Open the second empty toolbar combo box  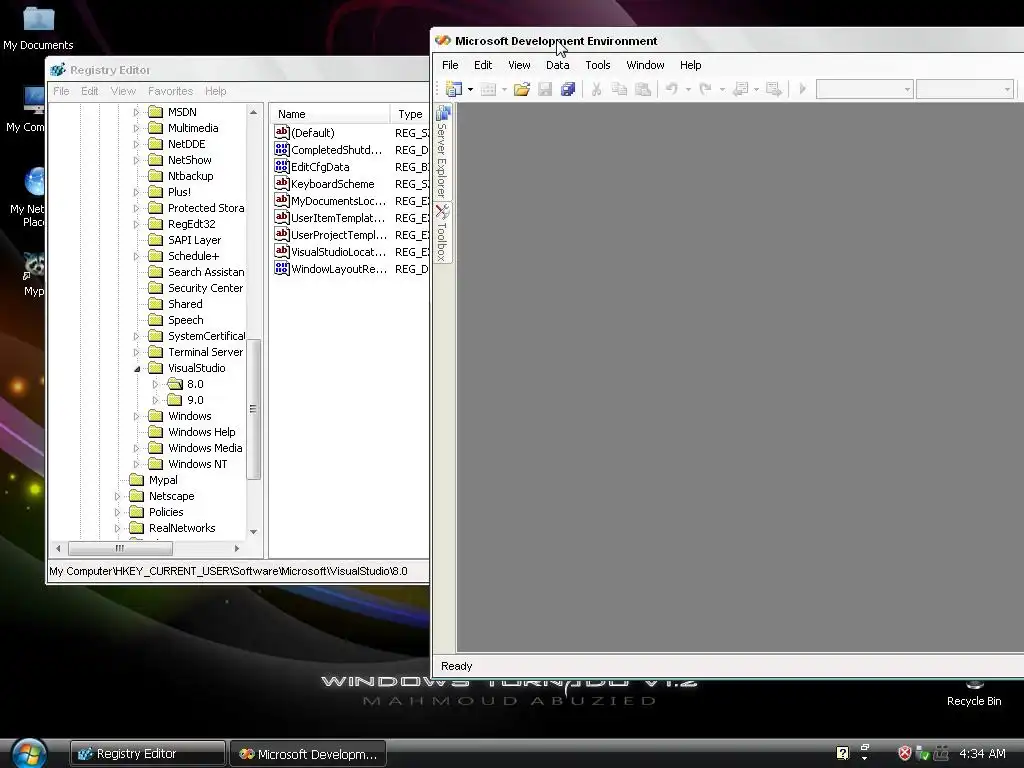965,89
